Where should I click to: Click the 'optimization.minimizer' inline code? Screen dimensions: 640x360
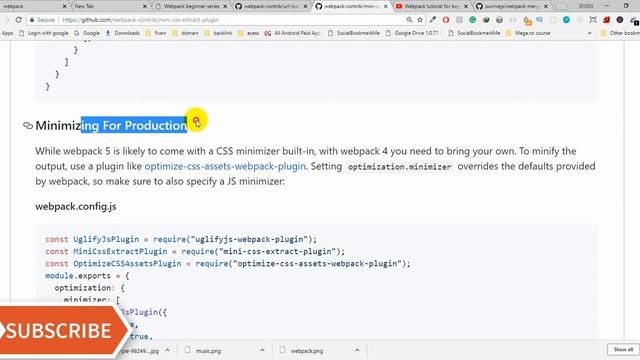click(x=400, y=167)
